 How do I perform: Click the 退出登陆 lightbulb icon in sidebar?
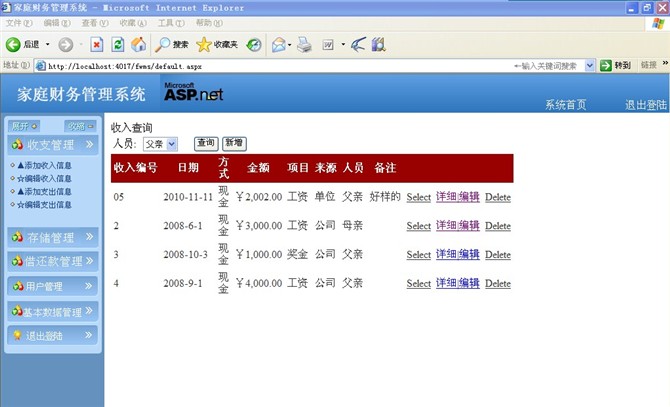[17, 335]
